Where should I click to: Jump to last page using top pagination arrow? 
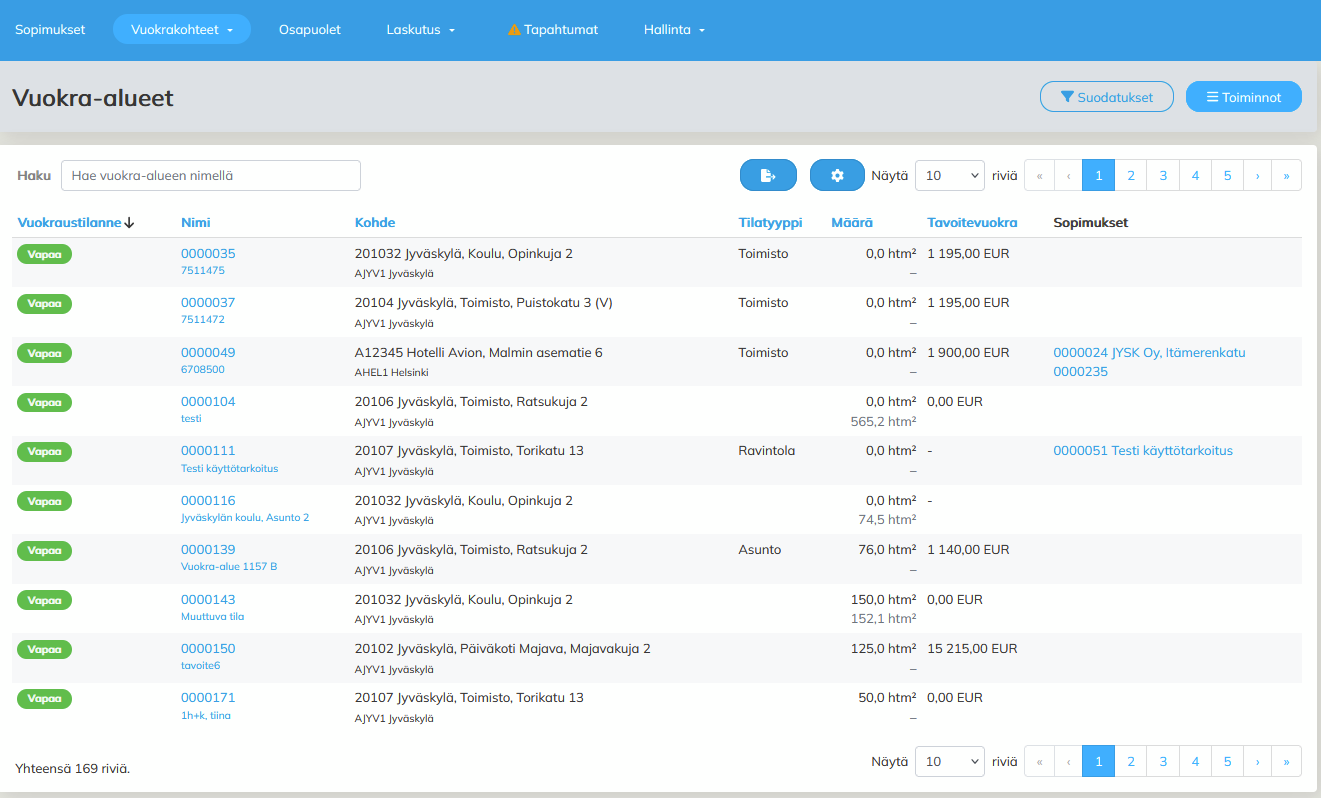(1286, 175)
